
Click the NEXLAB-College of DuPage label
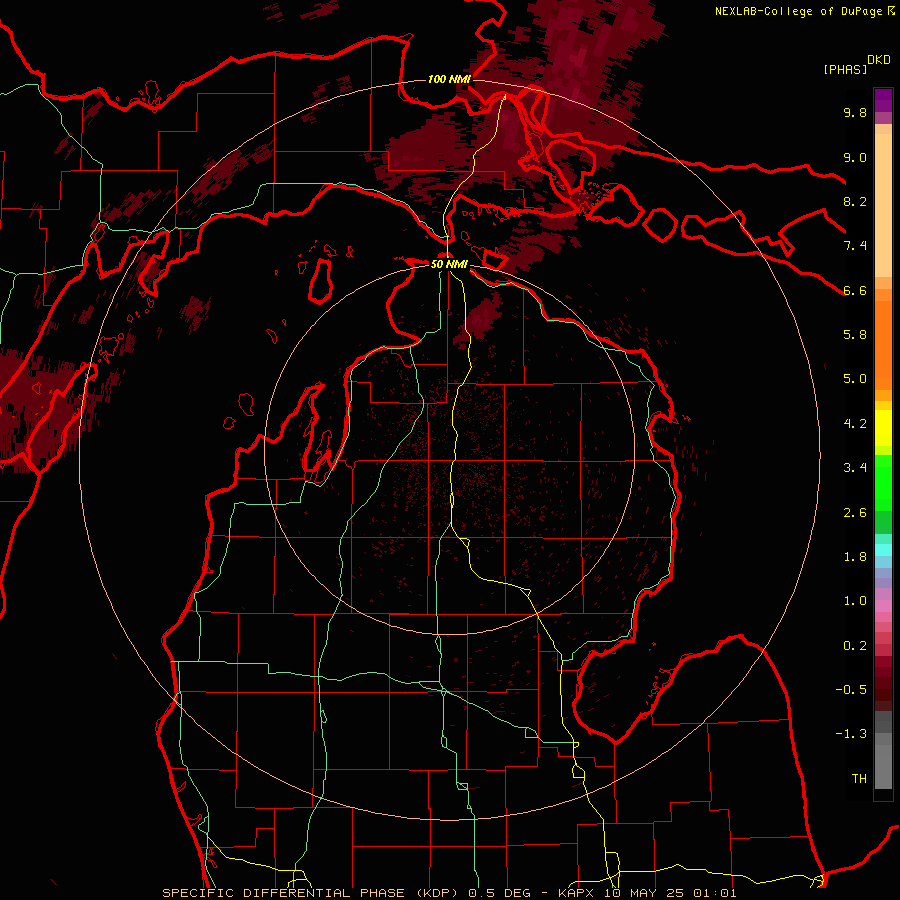tap(799, 11)
